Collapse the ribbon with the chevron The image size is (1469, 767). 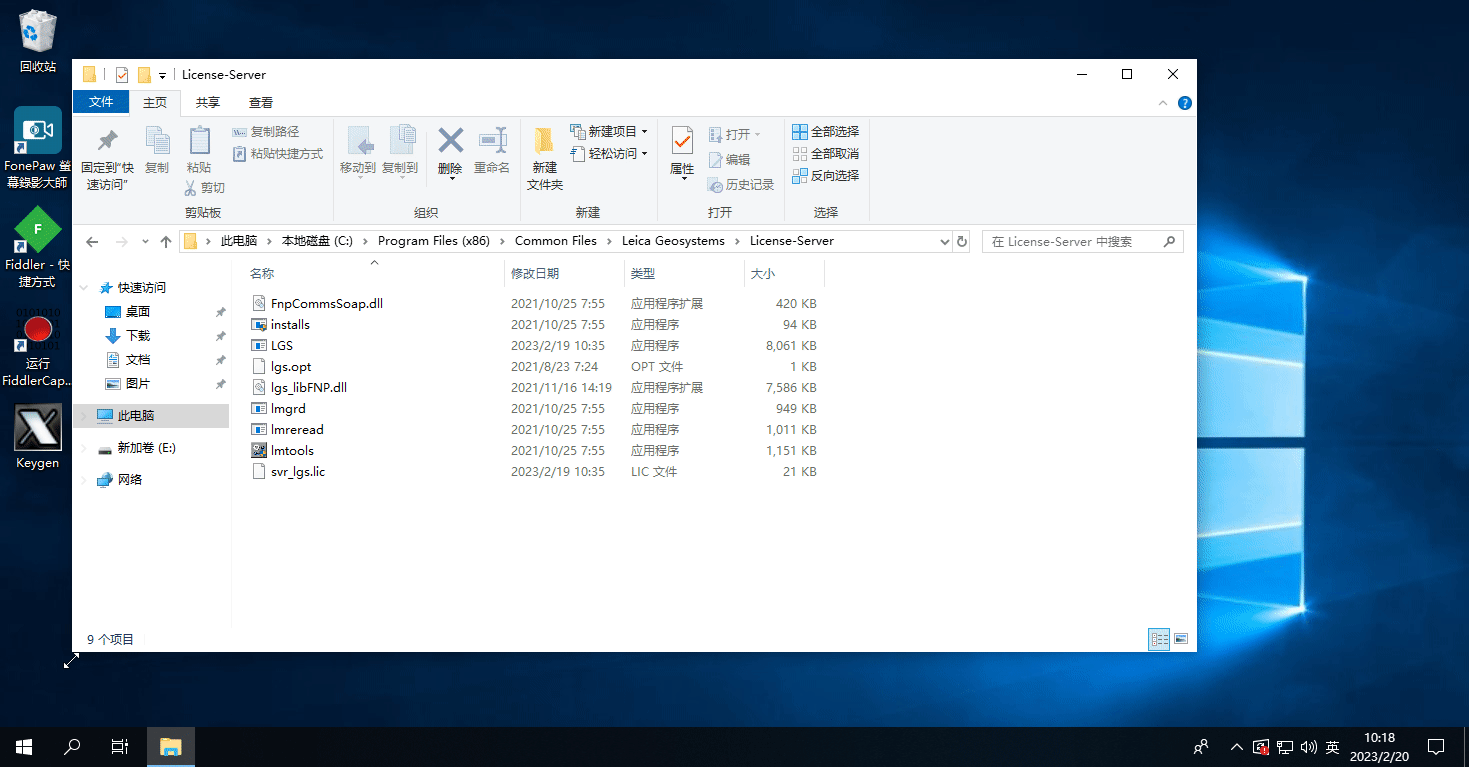[1163, 103]
